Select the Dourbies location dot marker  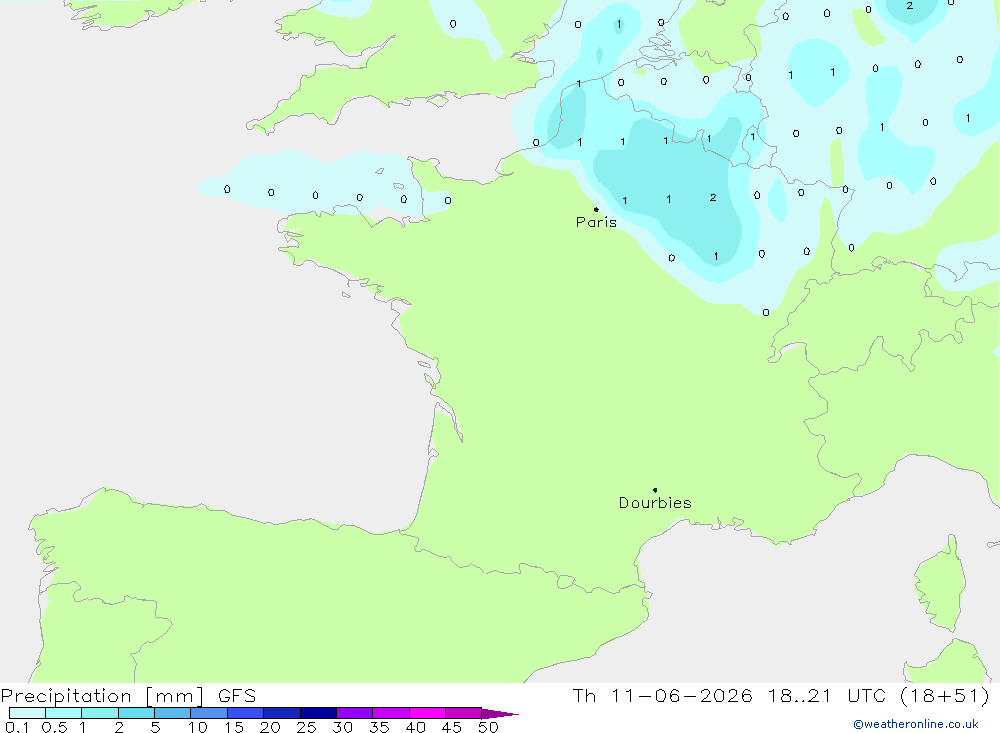coord(655,490)
